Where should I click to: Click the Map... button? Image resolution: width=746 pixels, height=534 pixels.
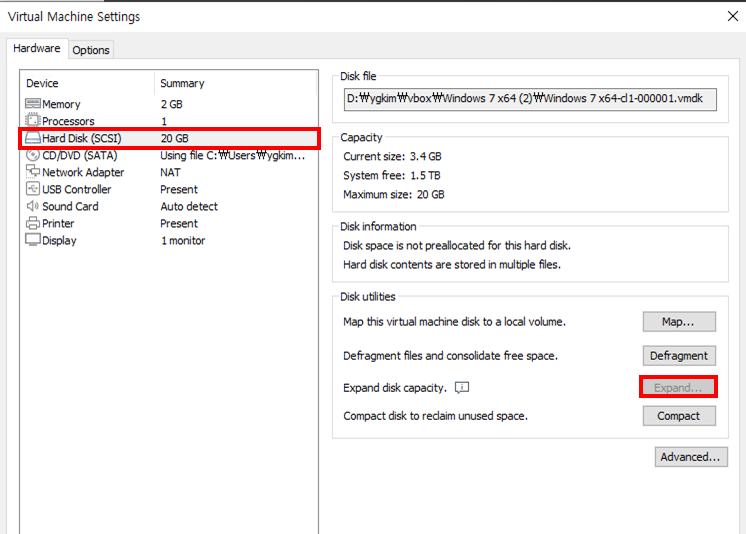pyautogui.click(x=679, y=322)
